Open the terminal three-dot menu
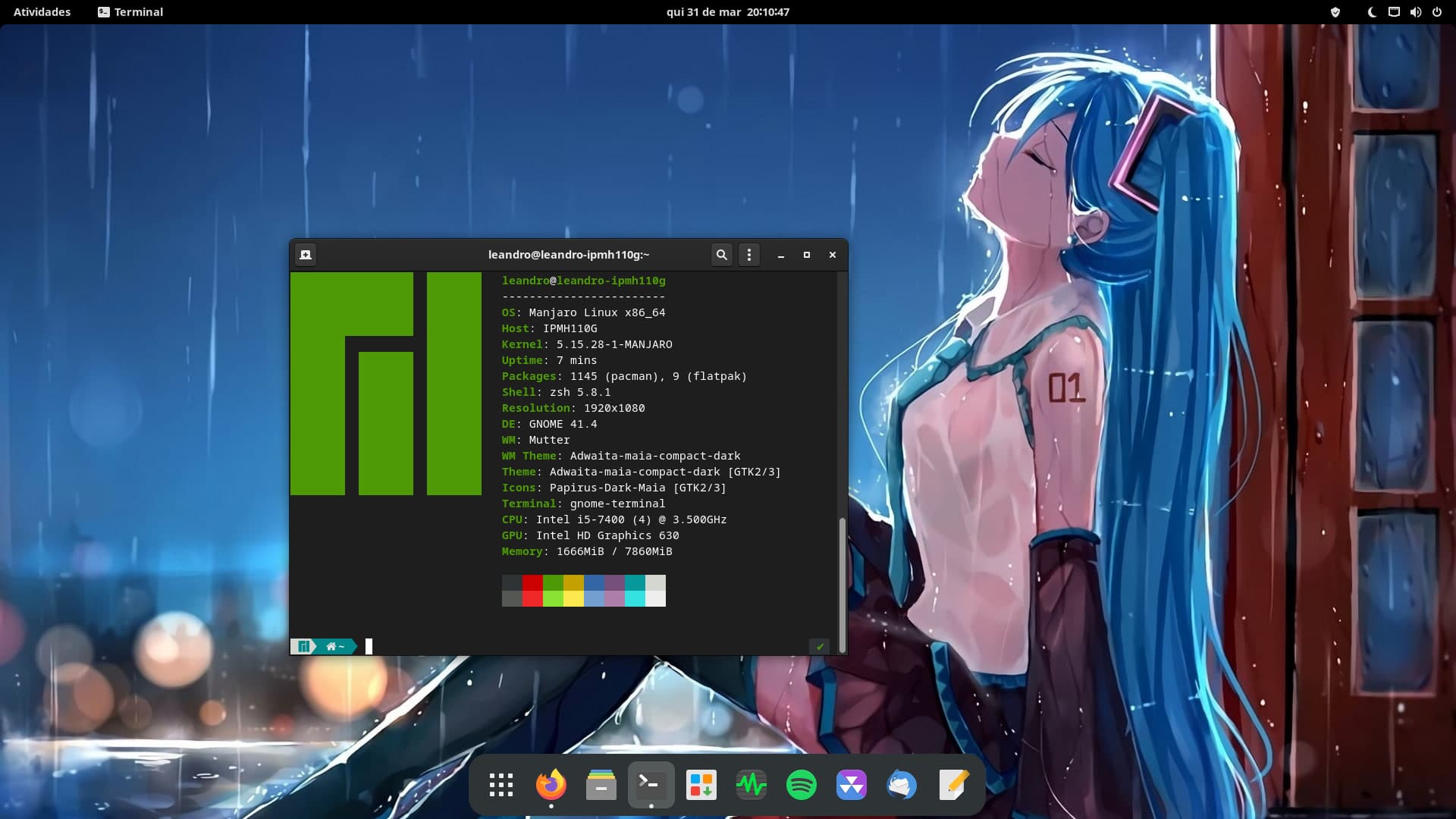Viewport: 1456px width, 819px height. pos(749,255)
